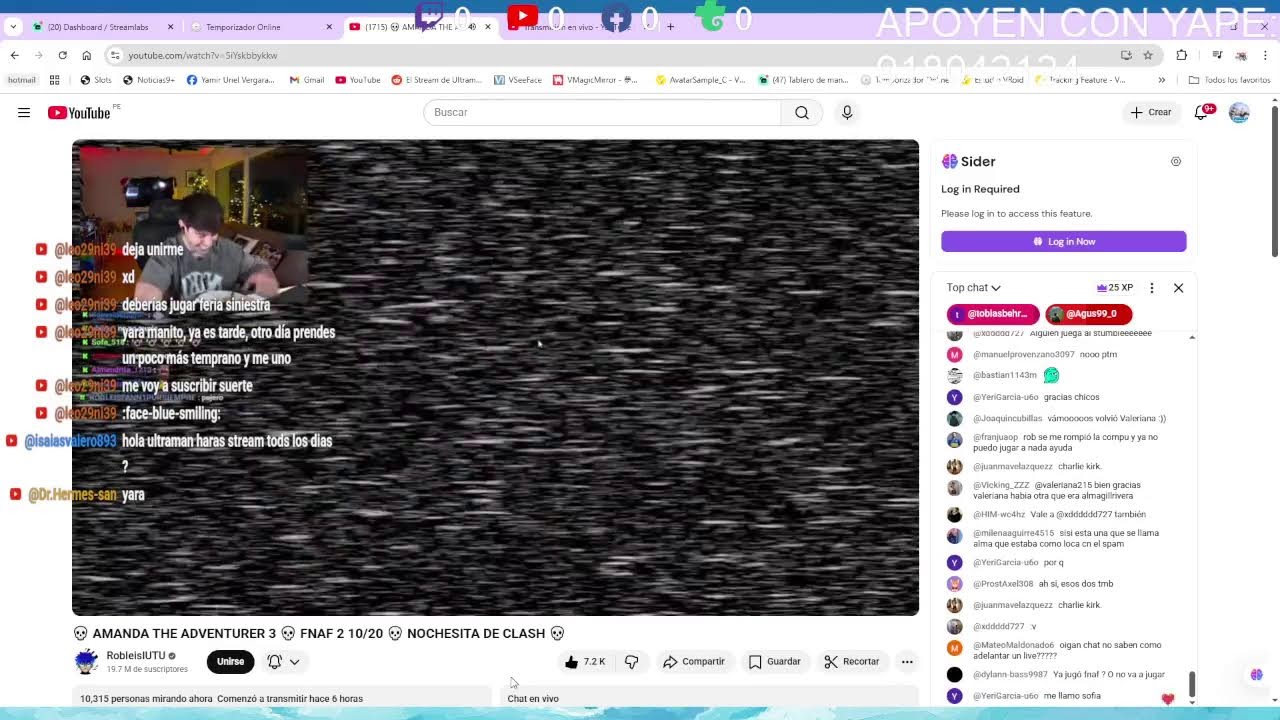The image size is (1280, 720).
Task: Click the live video player area
Action: click(x=495, y=378)
